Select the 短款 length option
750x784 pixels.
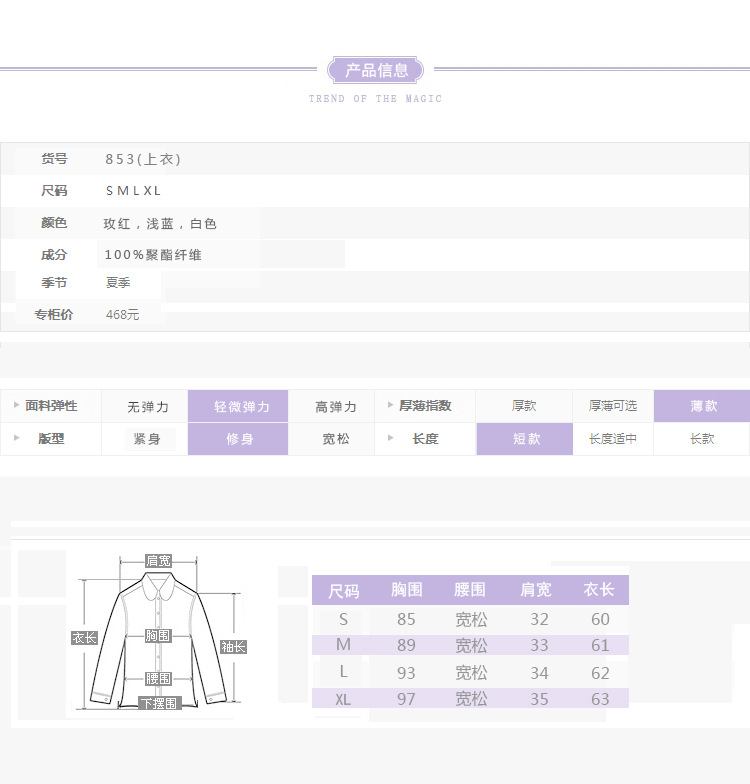coord(525,439)
